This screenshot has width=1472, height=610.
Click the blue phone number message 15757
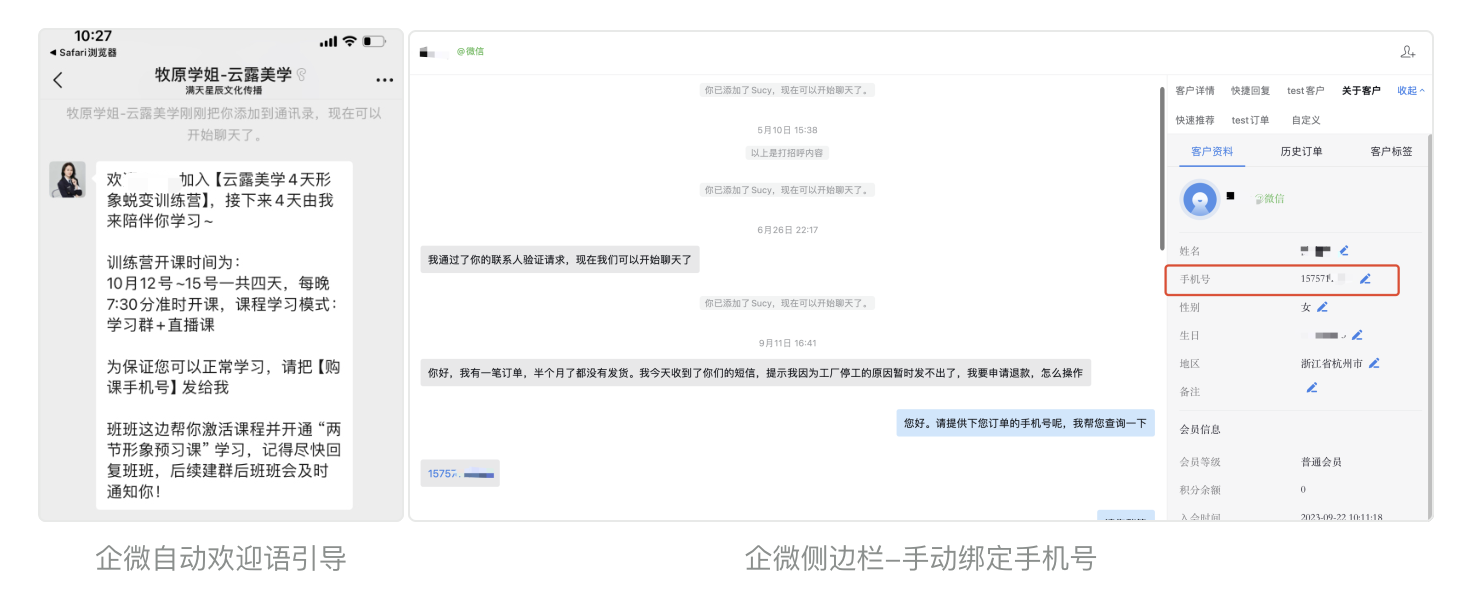point(460,474)
